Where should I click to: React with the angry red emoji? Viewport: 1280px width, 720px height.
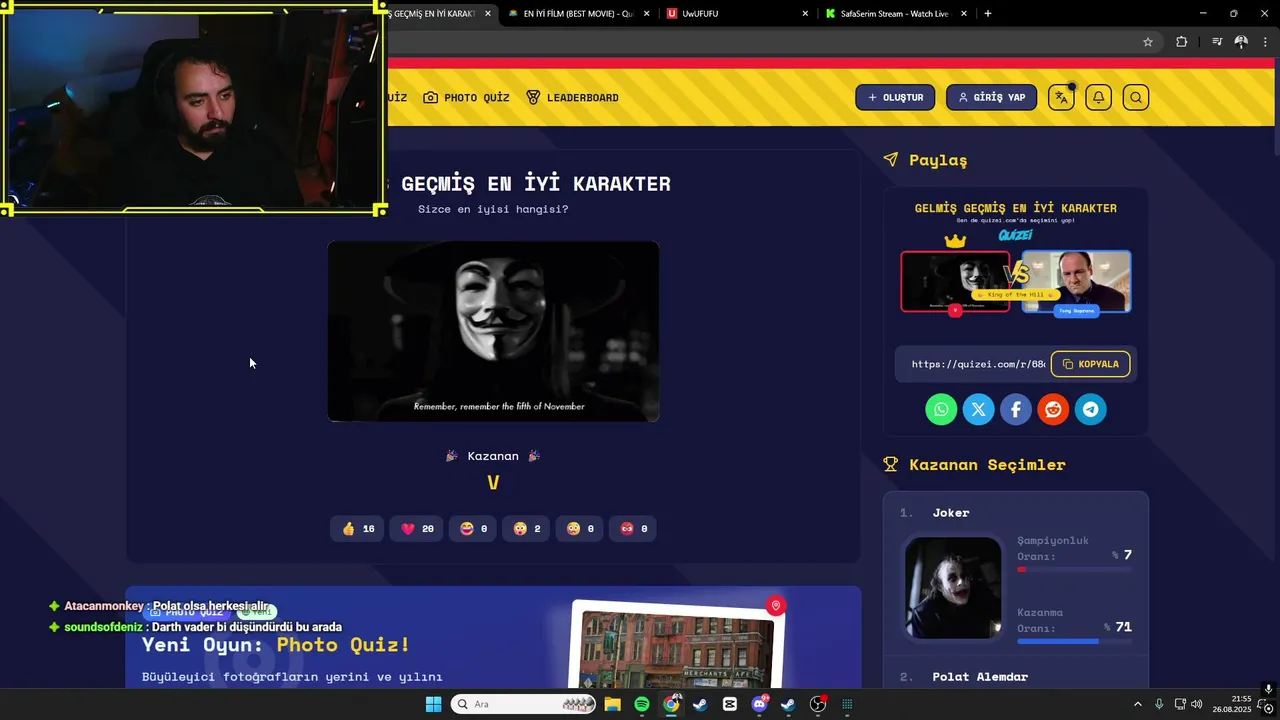click(633, 528)
